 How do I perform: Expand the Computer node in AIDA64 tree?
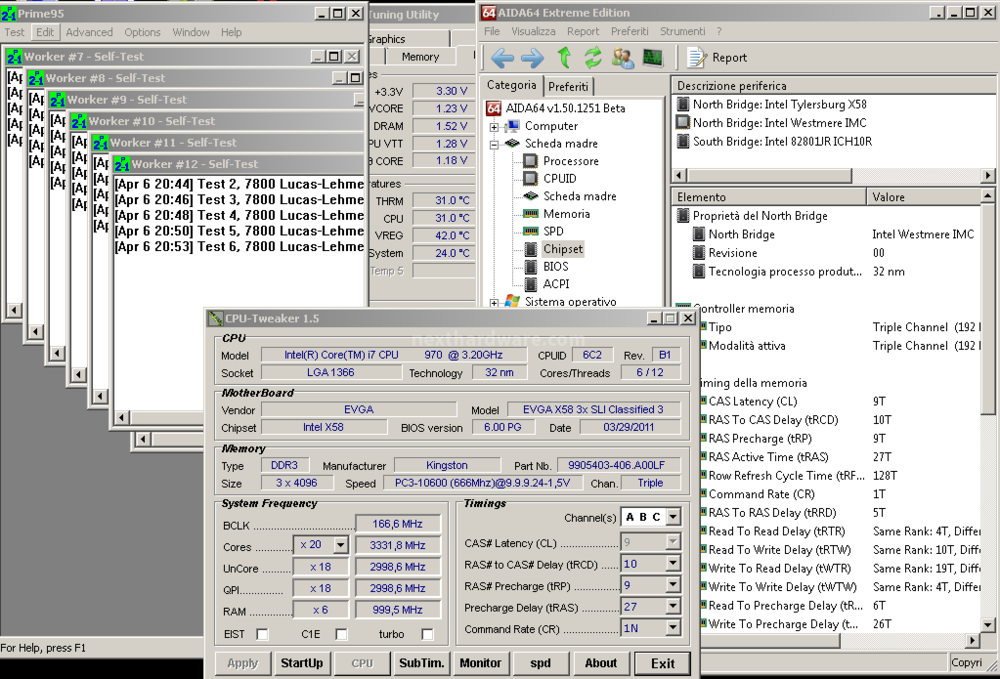coord(494,127)
